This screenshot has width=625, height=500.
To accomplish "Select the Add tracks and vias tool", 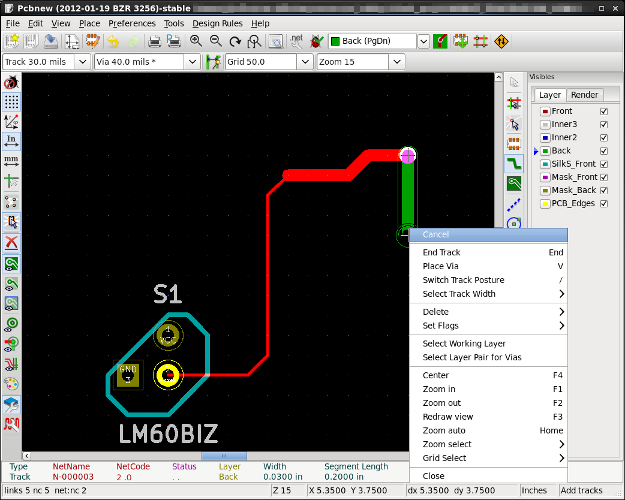I will click(514, 164).
